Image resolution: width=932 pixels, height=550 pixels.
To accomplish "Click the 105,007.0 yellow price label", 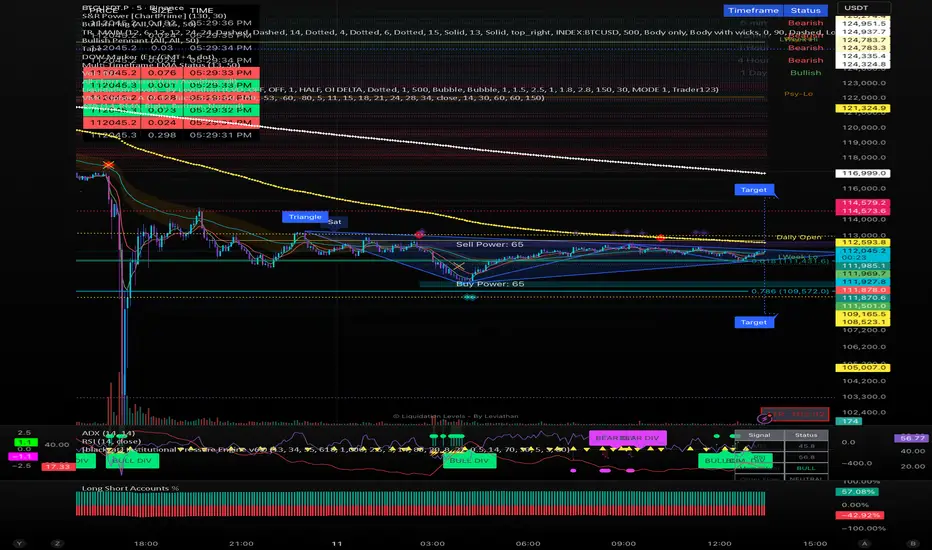I will click(x=862, y=367).
